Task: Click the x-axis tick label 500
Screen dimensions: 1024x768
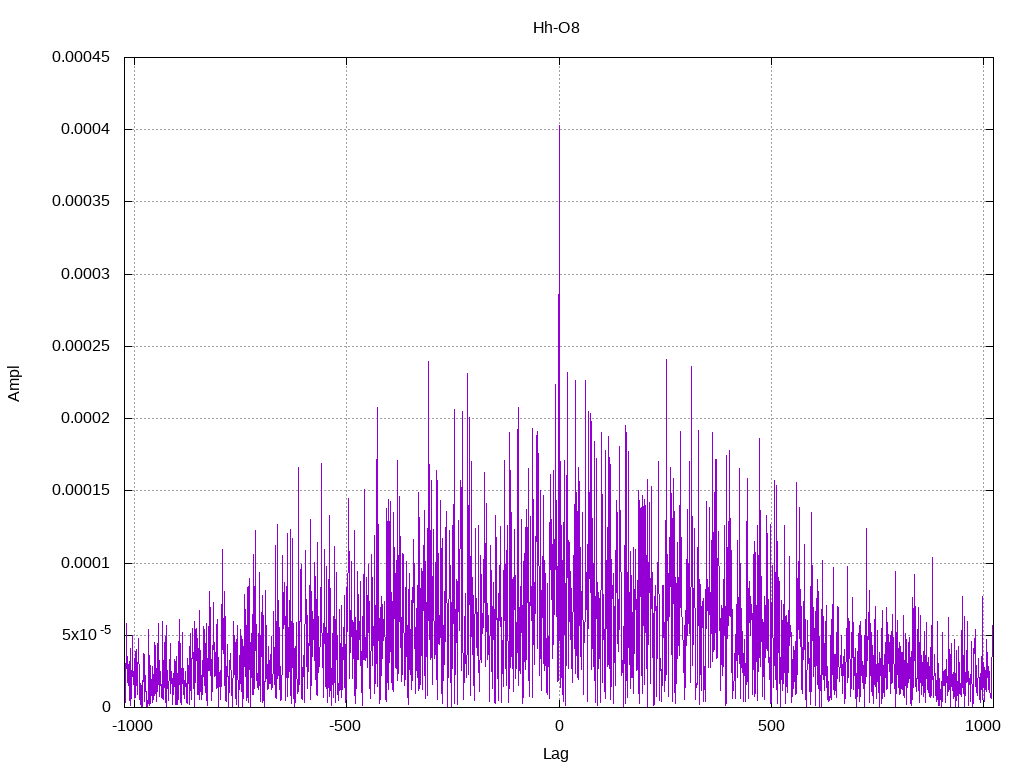Action: click(771, 726)
